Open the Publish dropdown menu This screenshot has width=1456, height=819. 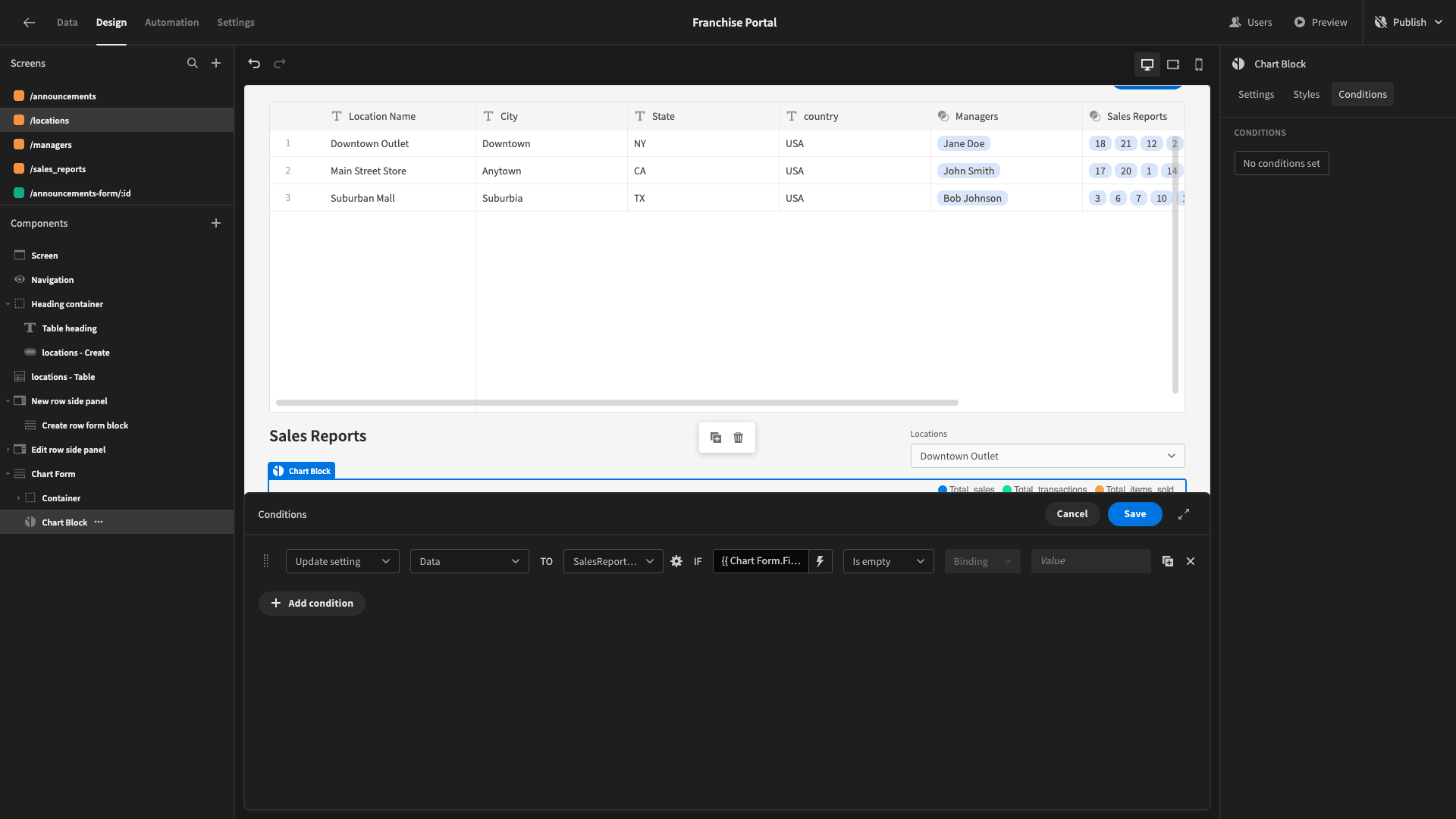tap(1410, 23)
